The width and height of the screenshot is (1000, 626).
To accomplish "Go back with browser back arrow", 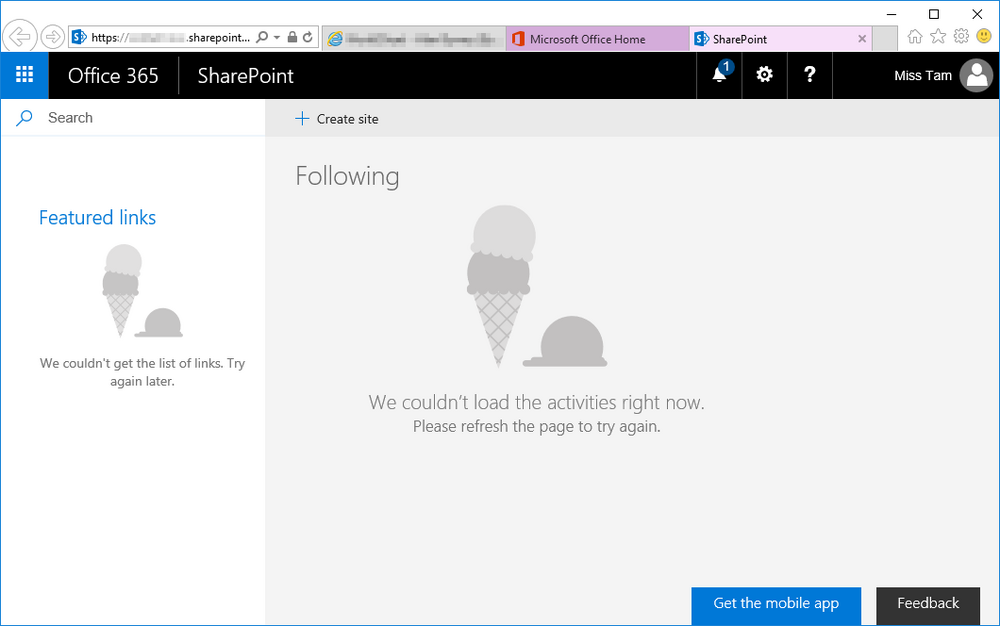I will point(20,36).
